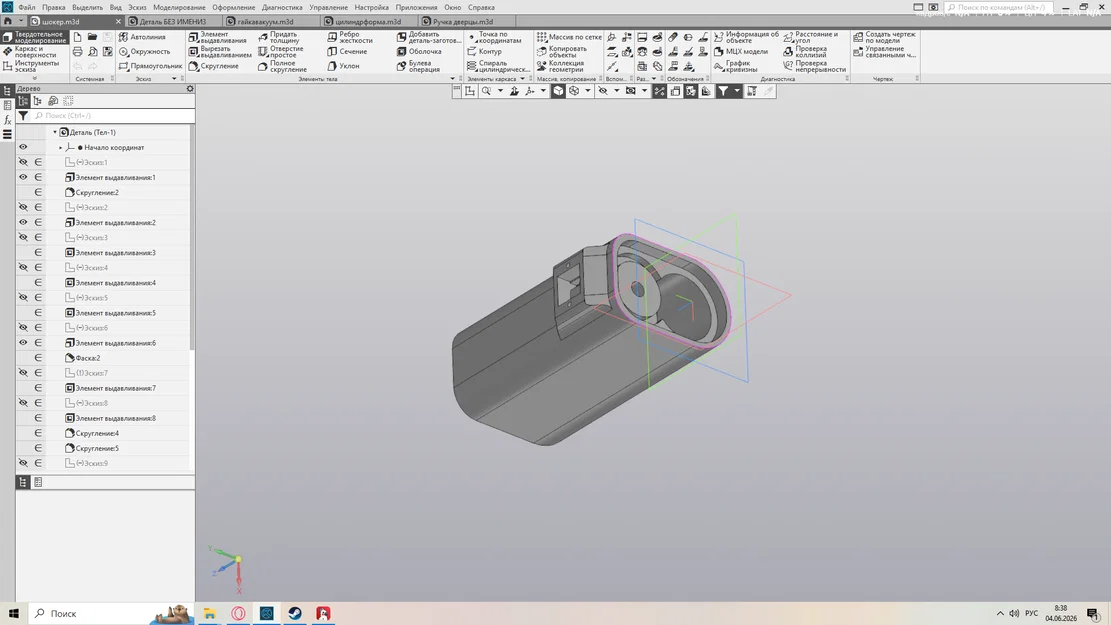Open Steam from the taskbar
The image size is (1111, 625).
295,614
